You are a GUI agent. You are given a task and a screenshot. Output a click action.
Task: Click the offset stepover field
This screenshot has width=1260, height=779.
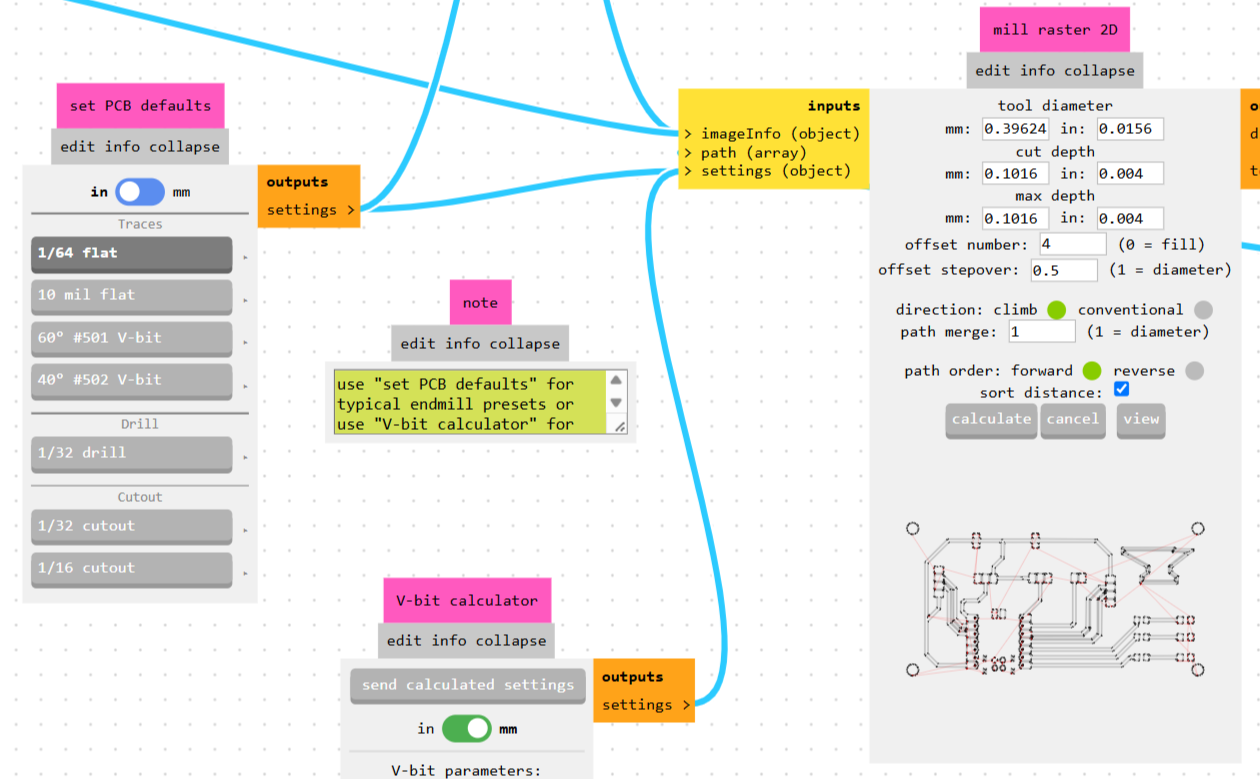(x=1064, y=270)
